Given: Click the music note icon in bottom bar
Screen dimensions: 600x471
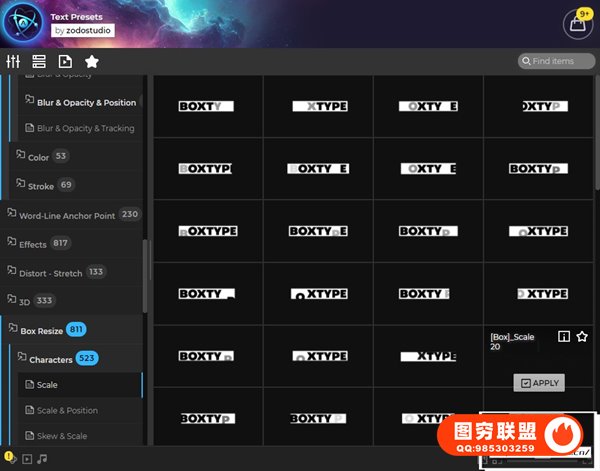Looking at the screenshot, I should (x=42, y=459).
